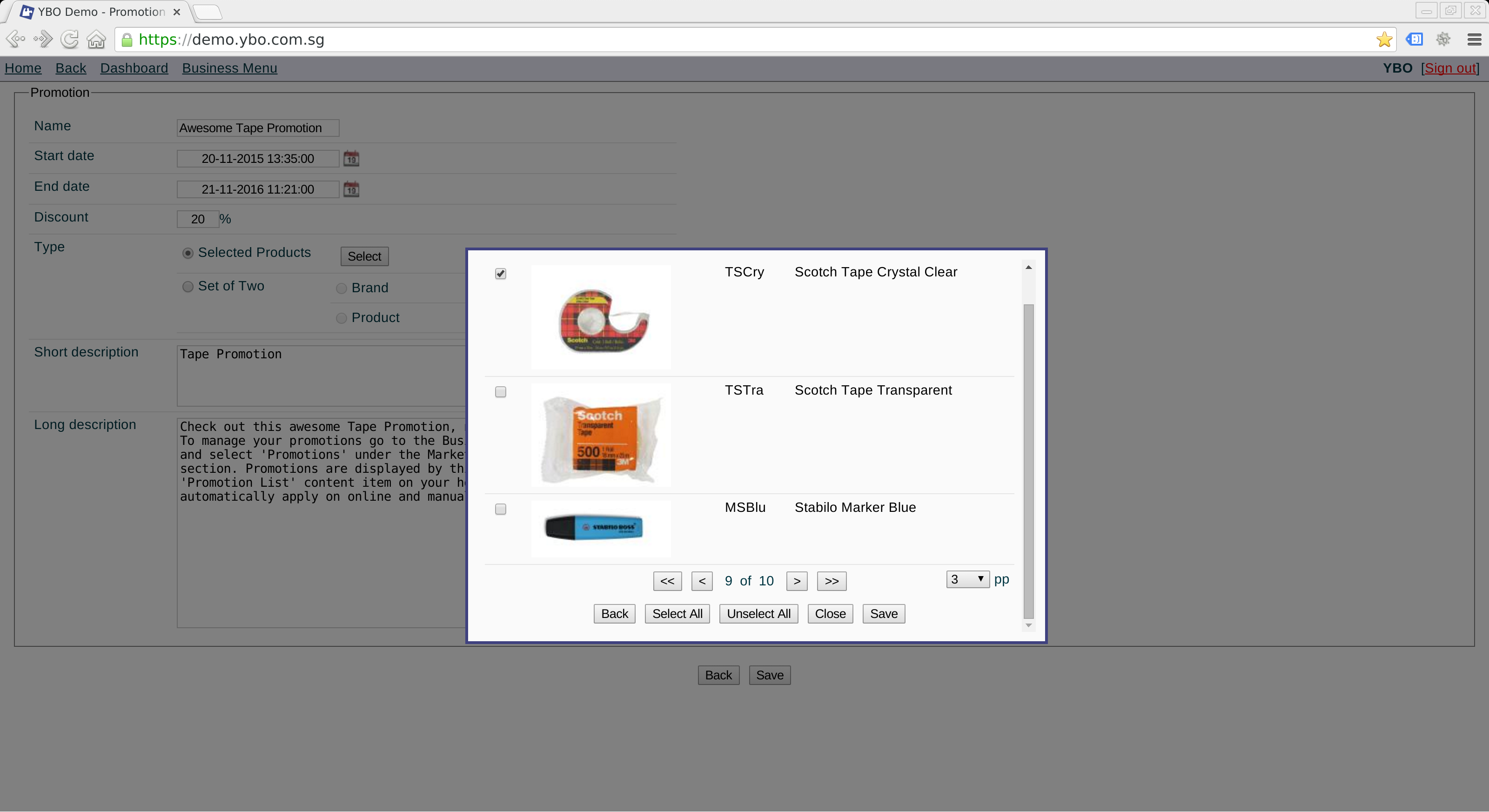This screenshot has height=812, width=1489.
Task: Go to next page of products
Action: (x=797, y=581)
